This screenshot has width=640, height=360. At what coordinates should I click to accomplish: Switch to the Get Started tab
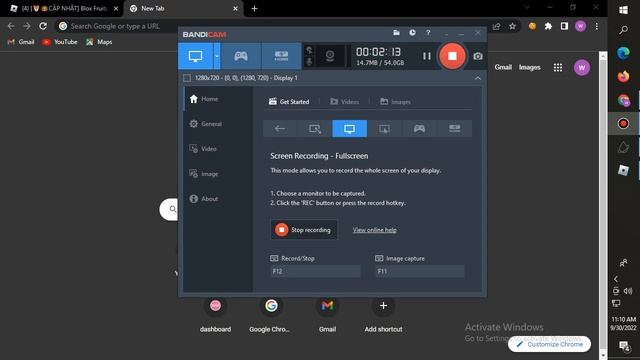(289, 102)
